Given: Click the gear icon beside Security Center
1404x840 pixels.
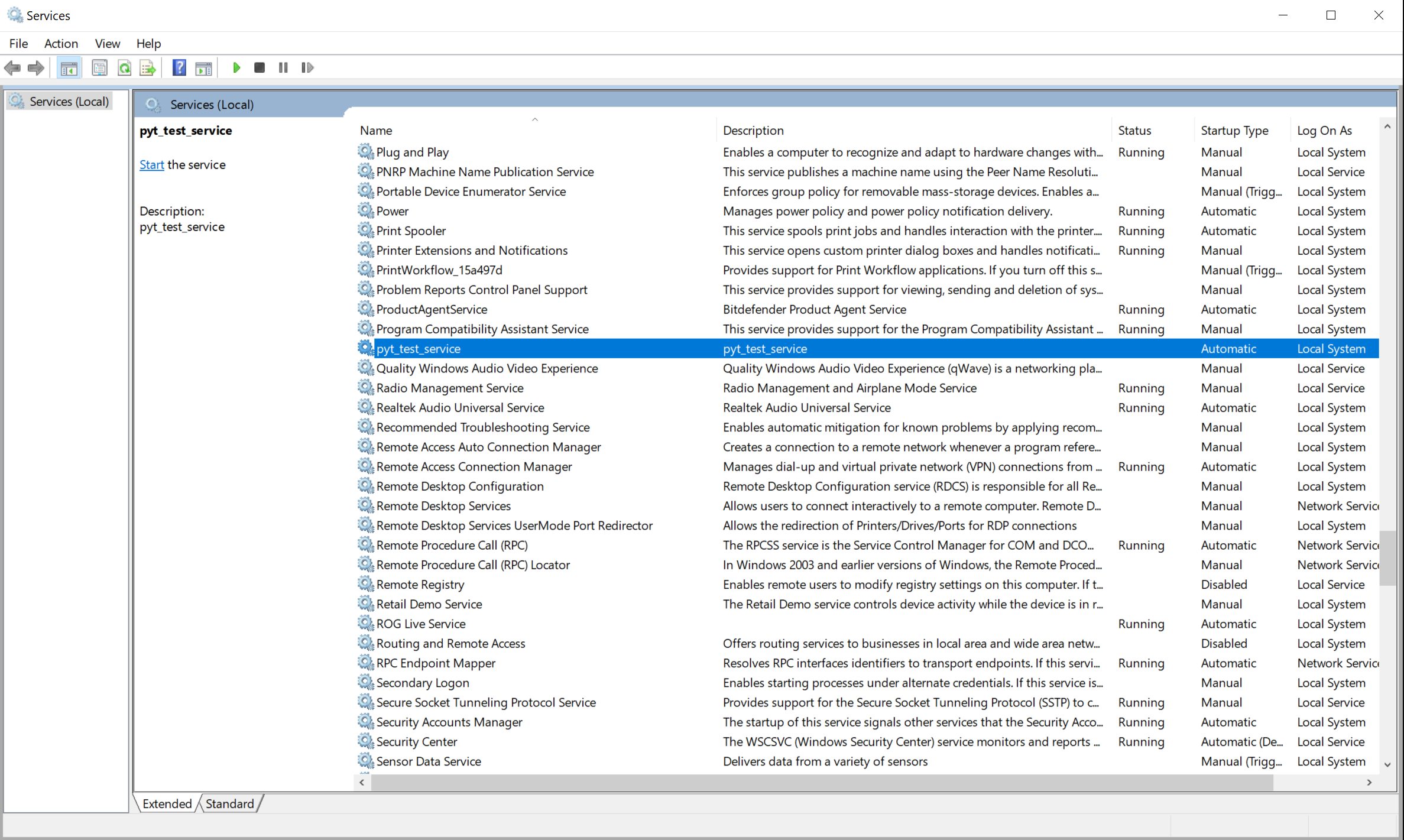Looking at the screenshot, I should (x=366, y=741).
